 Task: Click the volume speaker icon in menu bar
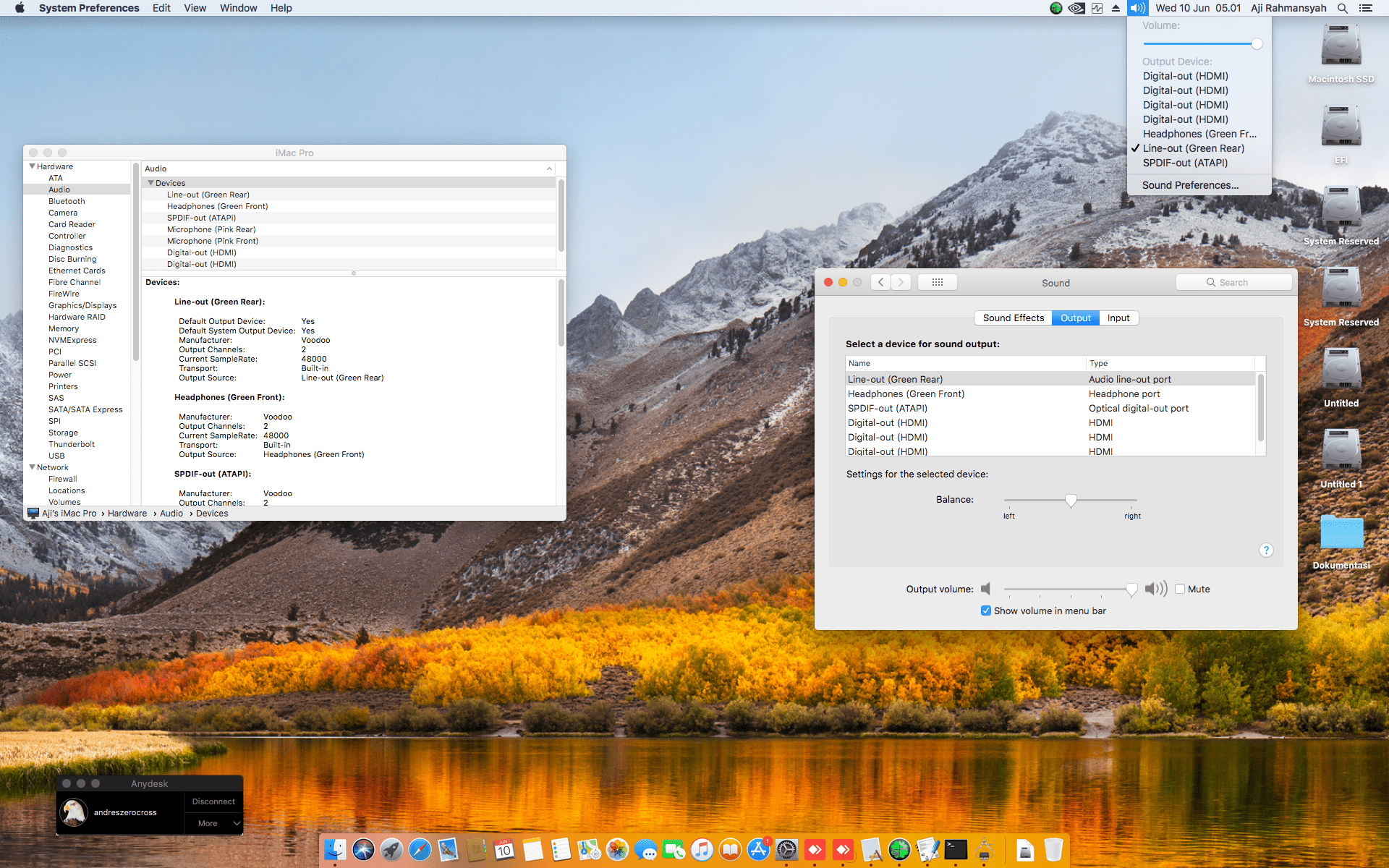pos(1137,8)
